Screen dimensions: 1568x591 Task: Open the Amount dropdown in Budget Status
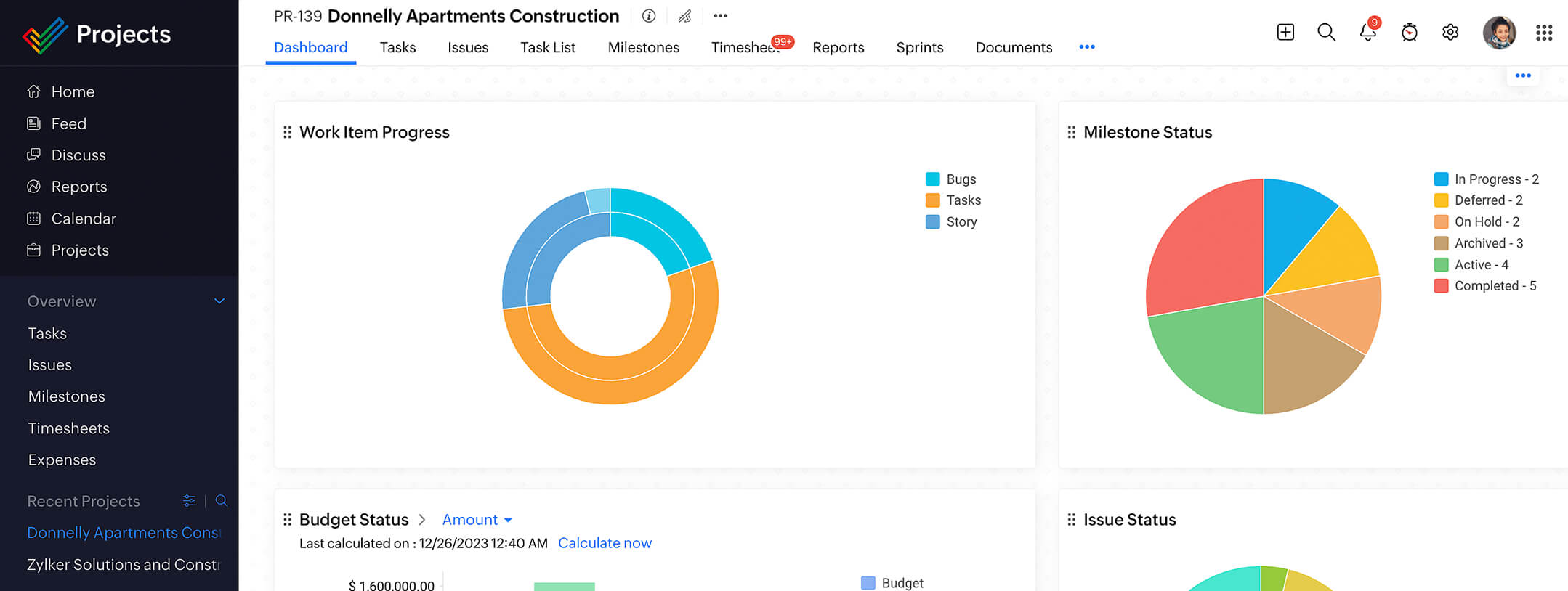click(x=477, y=520)
